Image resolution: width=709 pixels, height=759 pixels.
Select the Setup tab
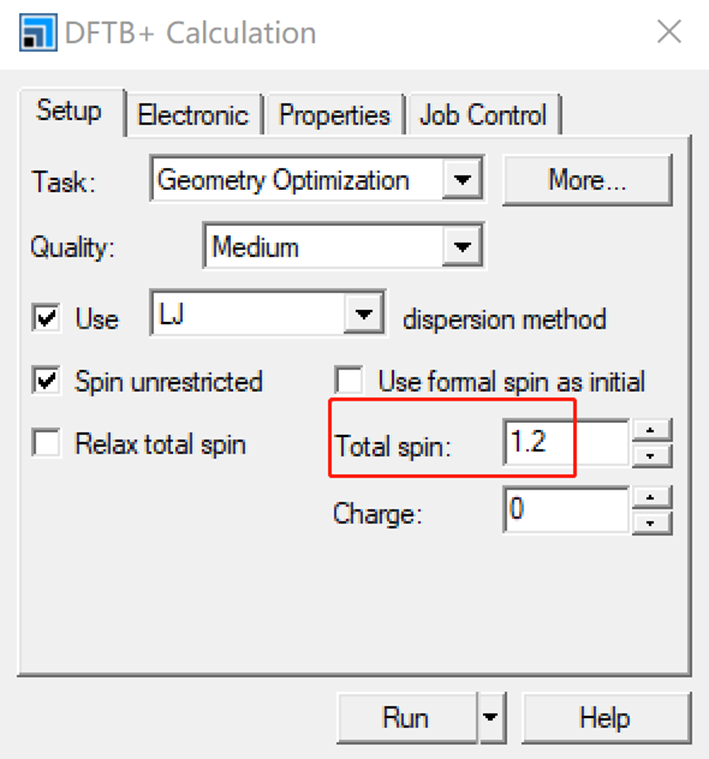(x=69, y=111)
